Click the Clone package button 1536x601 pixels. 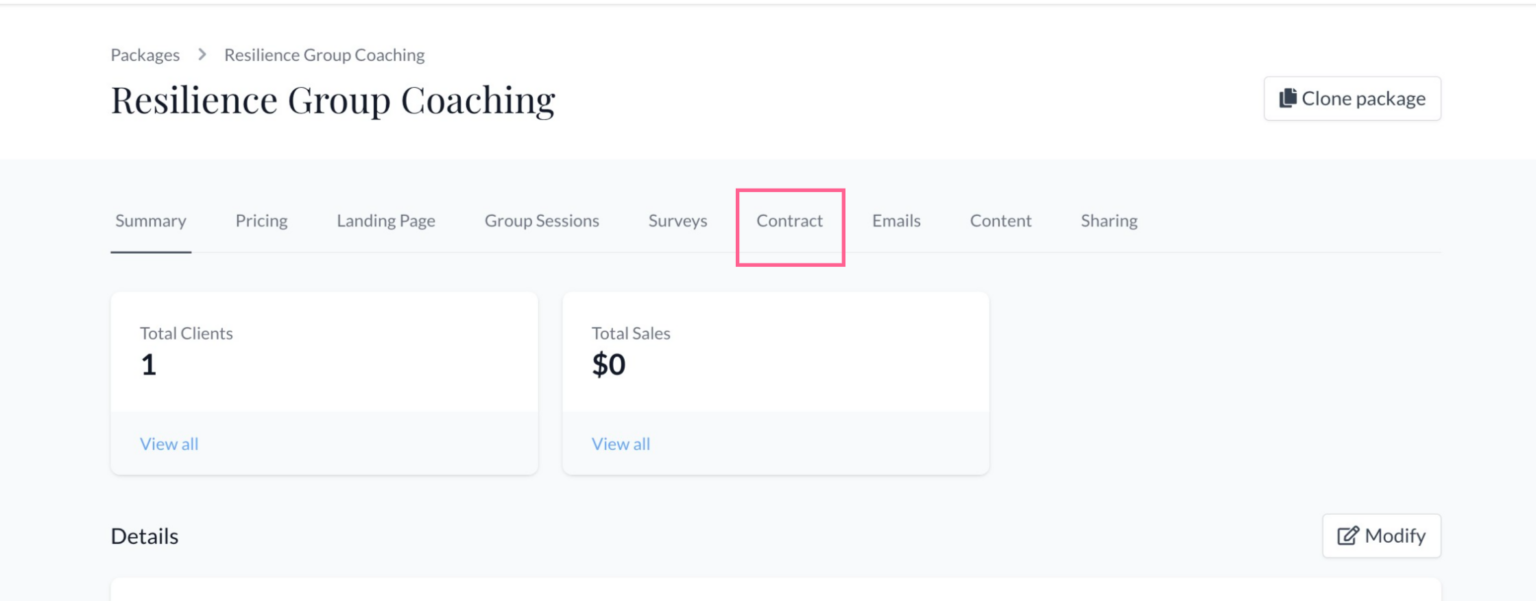coord(1352,98)
